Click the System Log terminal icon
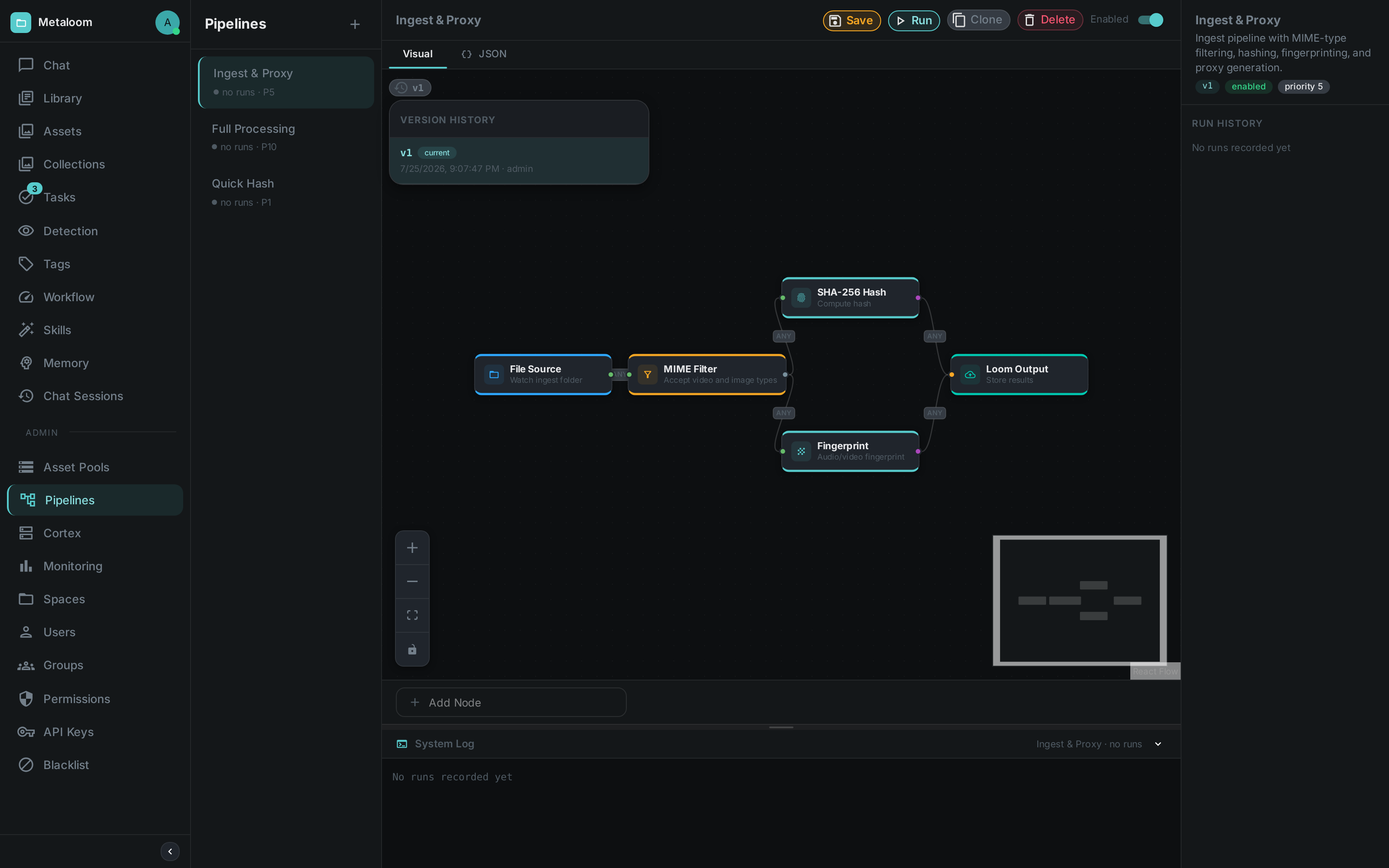The width and height of the screenshot is (1389, 868). (402, 744)
